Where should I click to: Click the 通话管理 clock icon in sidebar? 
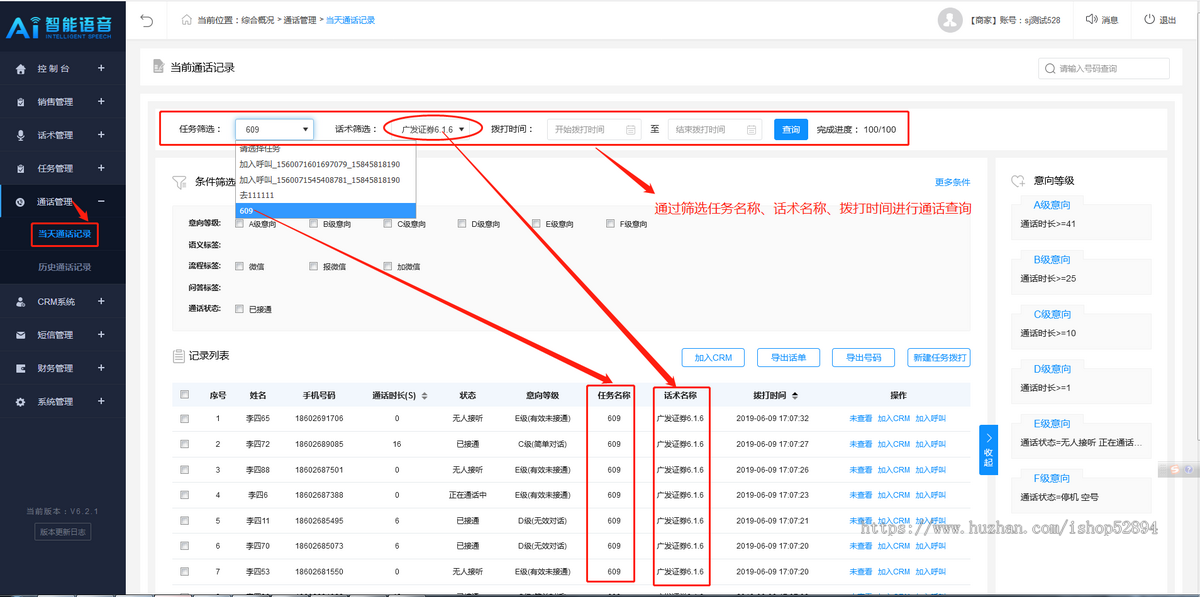22,202
